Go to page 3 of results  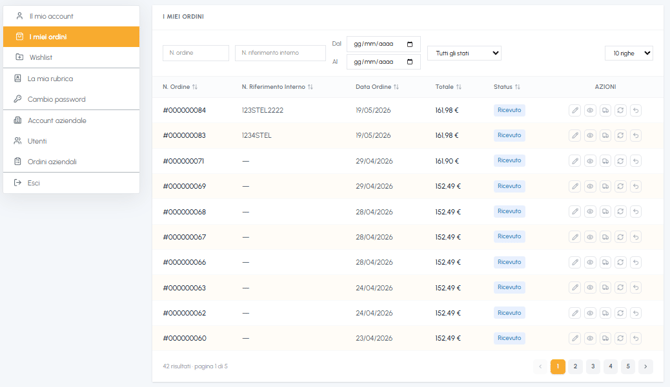coord(593,366)
